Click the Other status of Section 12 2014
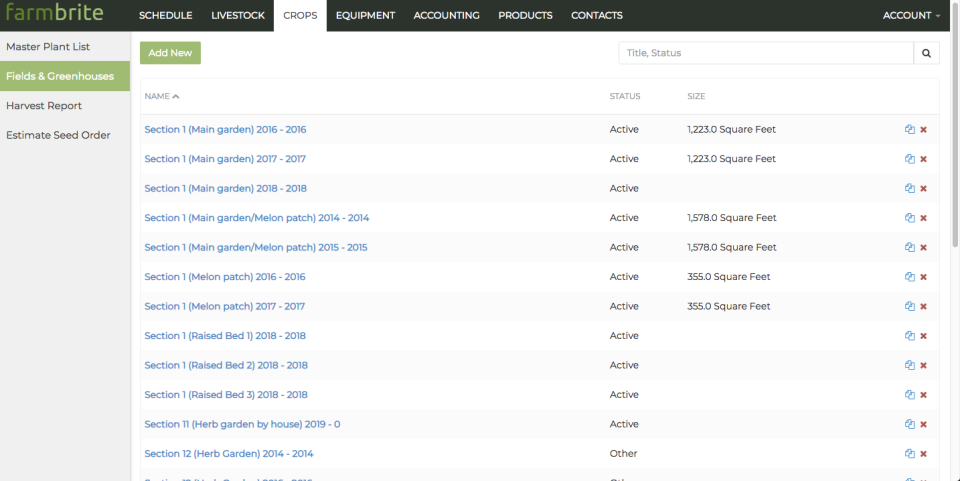This screenshot has width=960, height=481. (623, 453)
